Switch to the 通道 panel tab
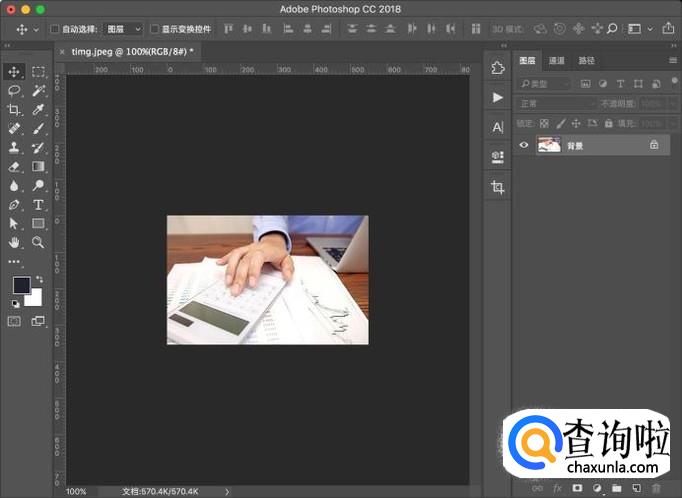The image size is (682, 498). [557, 61]
